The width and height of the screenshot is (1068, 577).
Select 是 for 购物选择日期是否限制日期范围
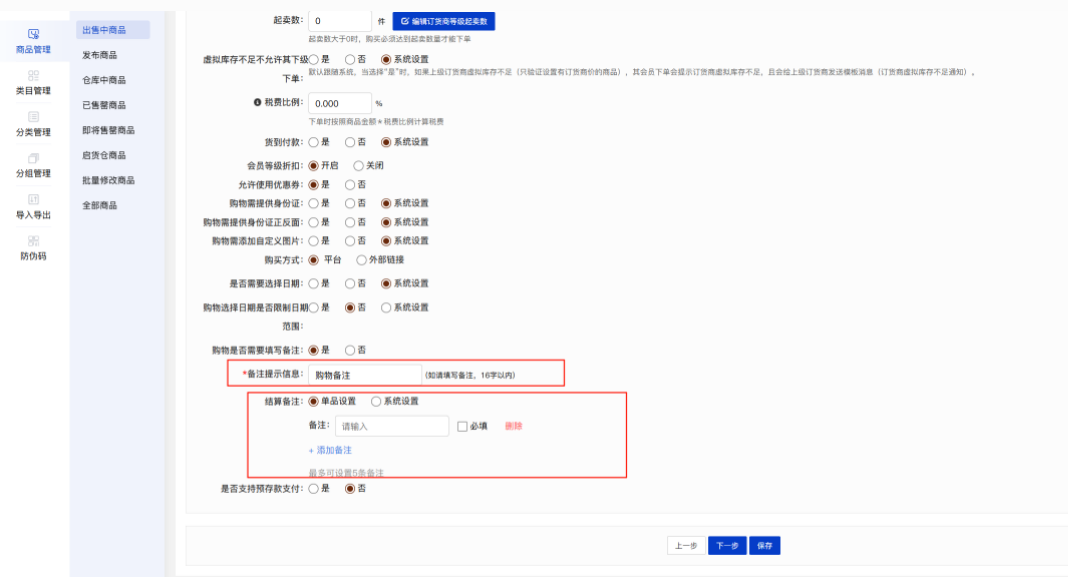[313, 308]
